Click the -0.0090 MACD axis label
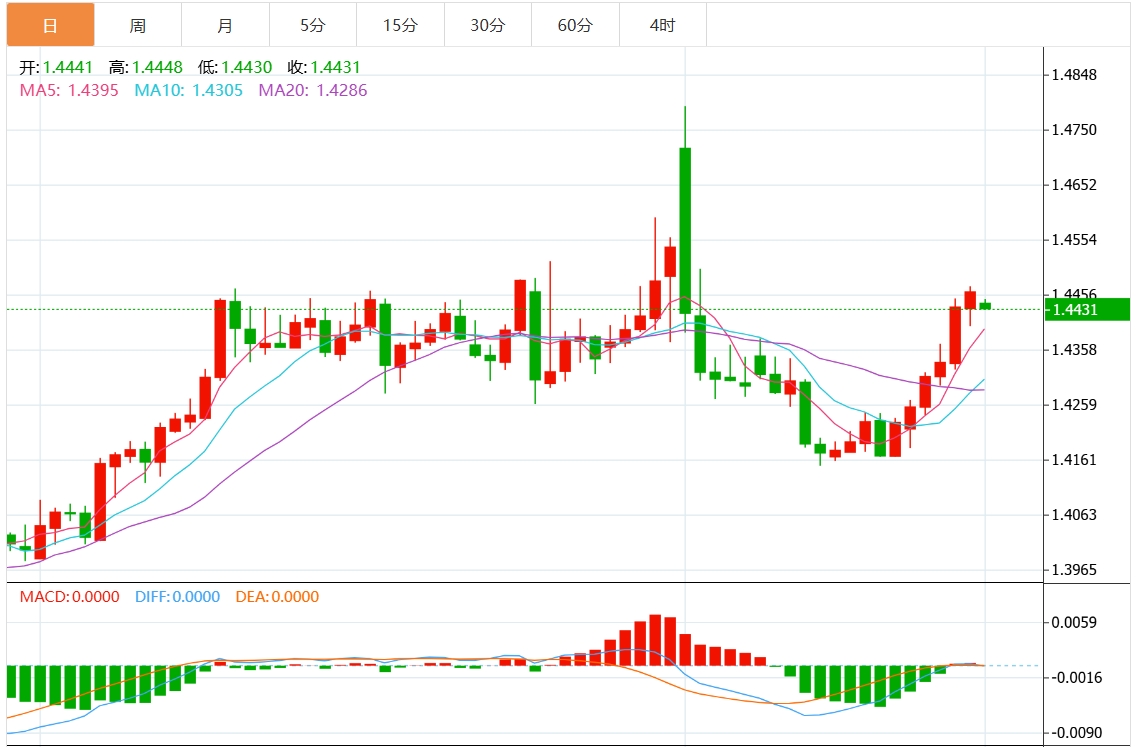The width and height of the screenshot is (1139, 747). [1076, 732]
